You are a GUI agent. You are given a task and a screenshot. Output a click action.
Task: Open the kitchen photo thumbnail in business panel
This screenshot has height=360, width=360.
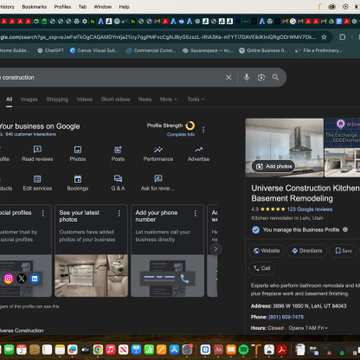(x=285, y=148)
